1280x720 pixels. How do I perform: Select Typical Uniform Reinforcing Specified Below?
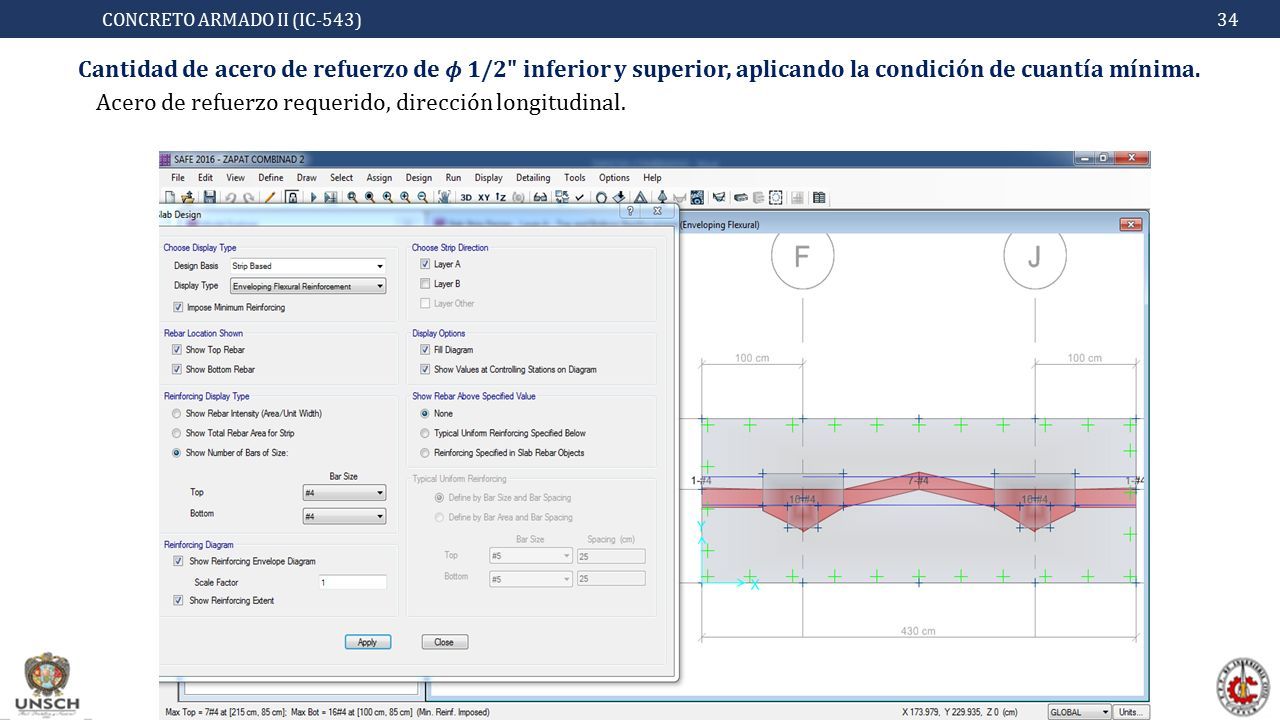click(425, 433)
